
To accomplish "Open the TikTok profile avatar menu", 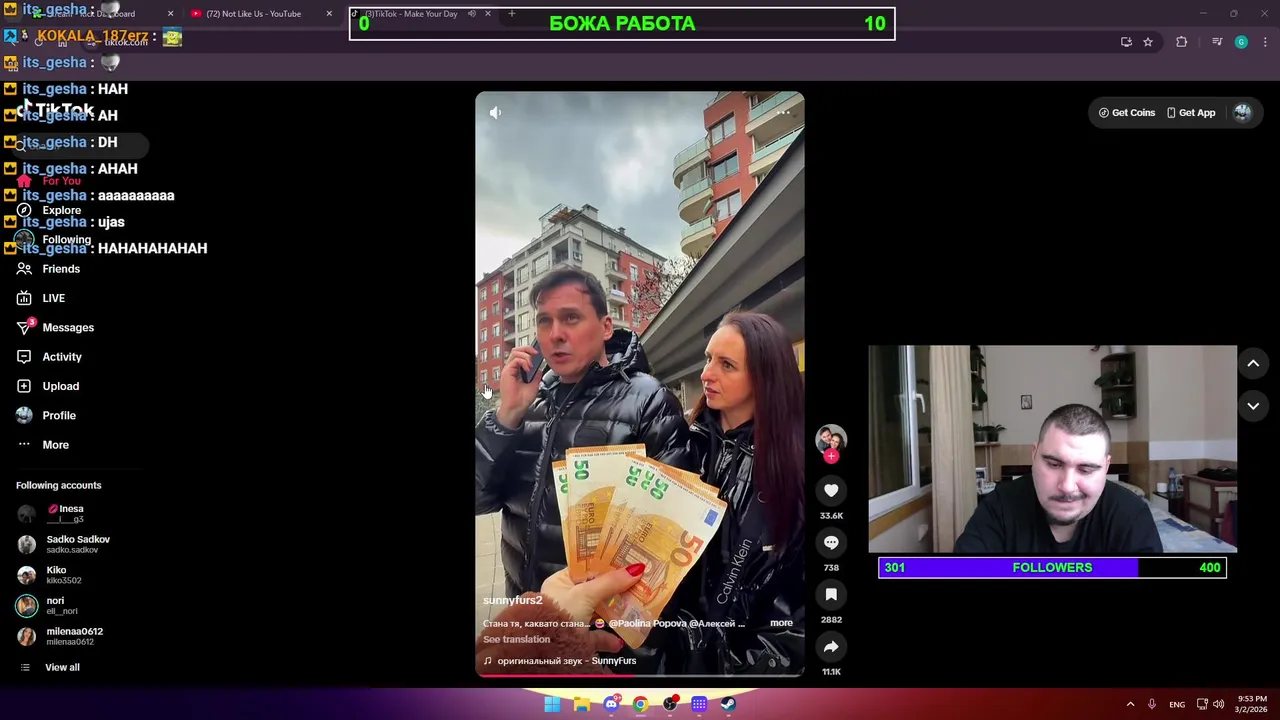I will [x=1242, y=113].
